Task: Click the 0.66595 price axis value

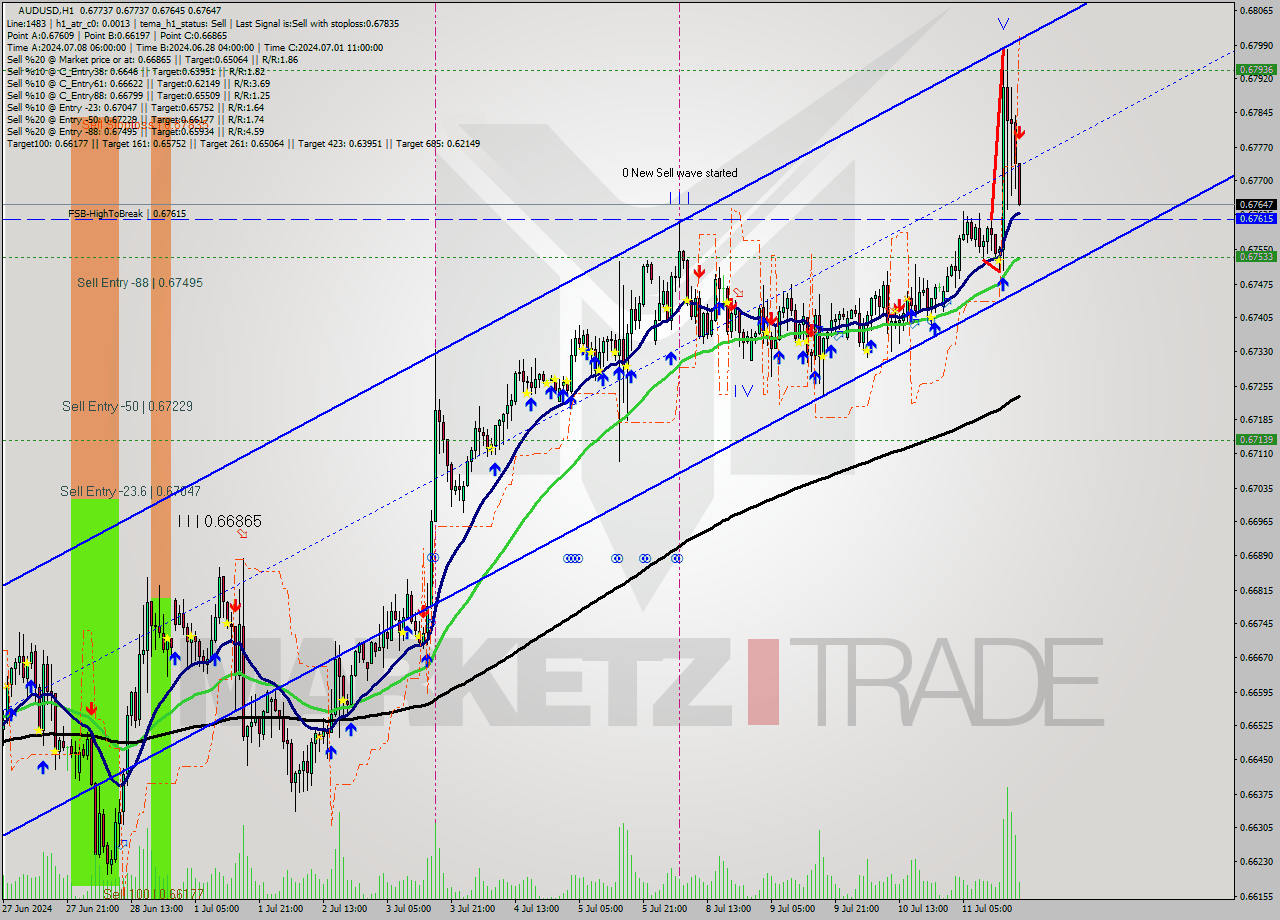Action: click(1256, 692)
